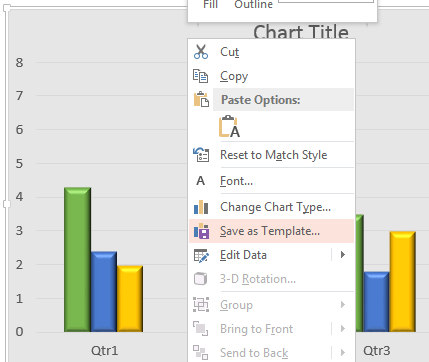Expand the Edit Data submenu arrow
This screenshot has height=362, width=429.
coord(343,255)
